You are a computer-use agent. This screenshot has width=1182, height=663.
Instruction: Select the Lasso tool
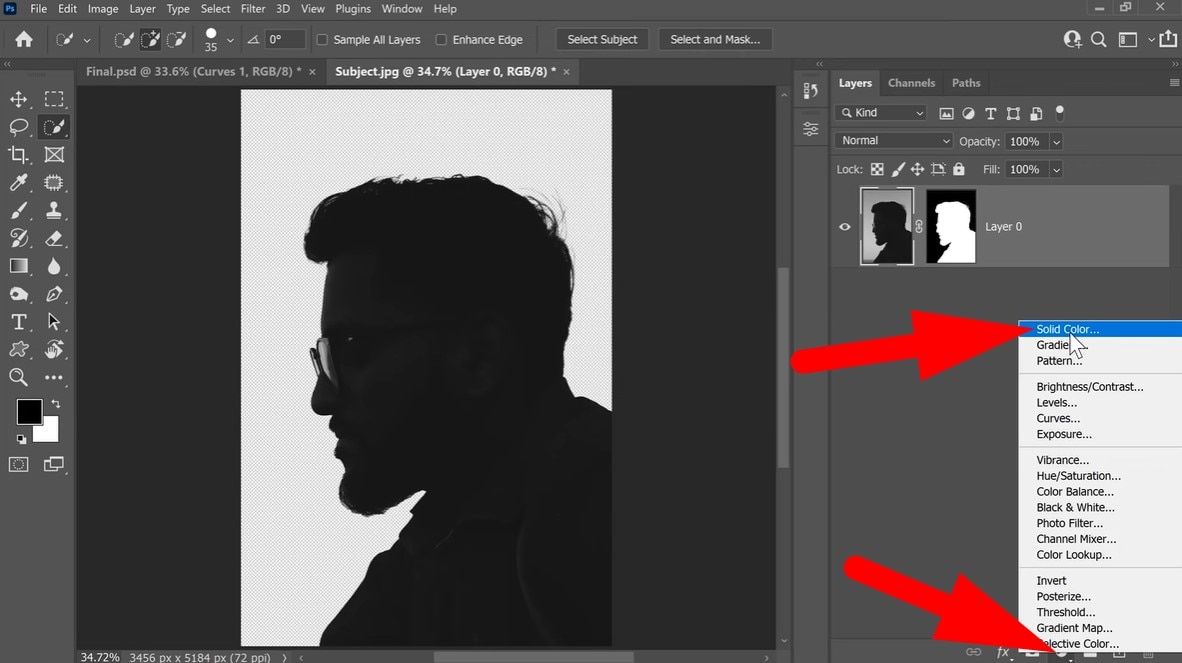pyautogui.click(x=18, y=127)
